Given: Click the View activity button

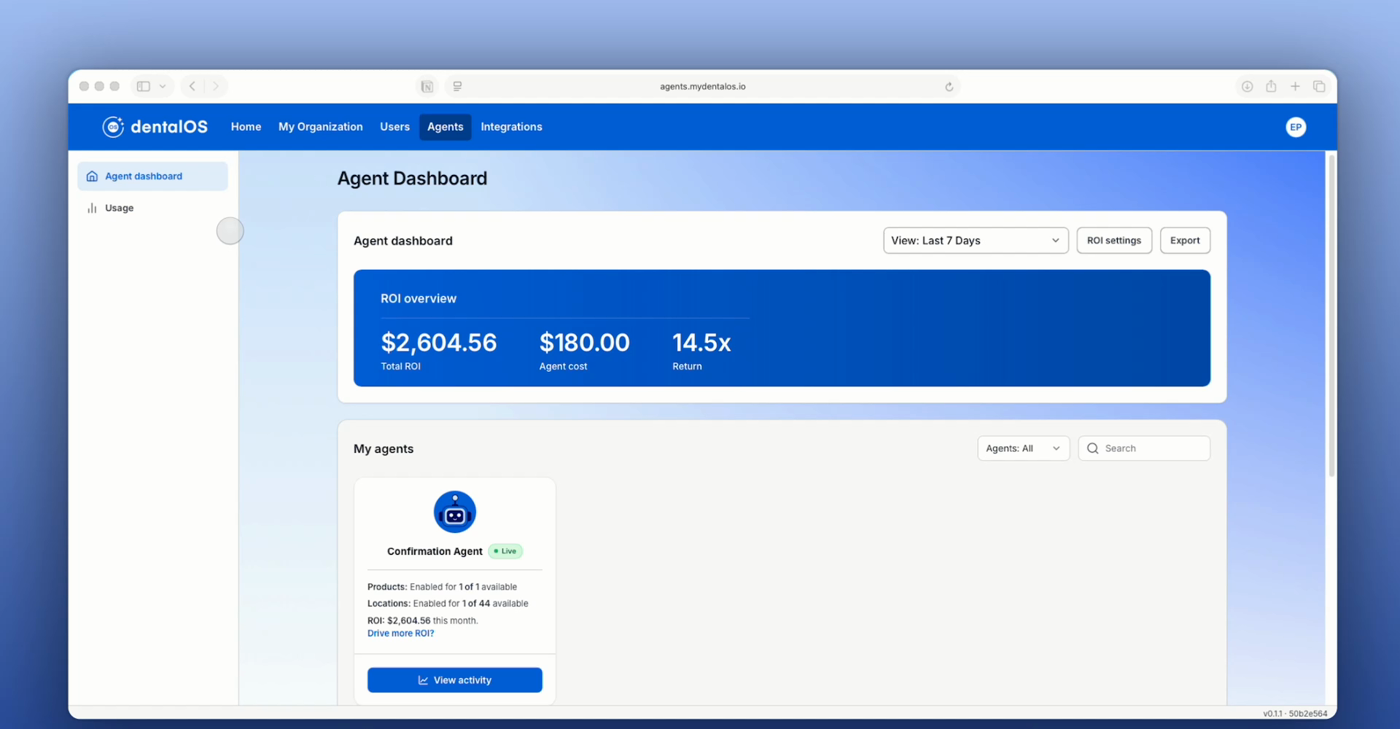Looking at the screenshot, I should pos(455,680).
